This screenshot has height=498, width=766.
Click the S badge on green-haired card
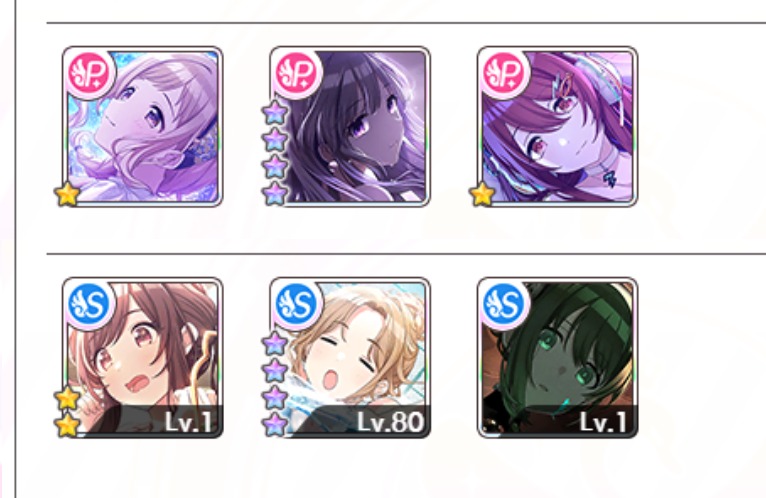(x=504, y=305)
